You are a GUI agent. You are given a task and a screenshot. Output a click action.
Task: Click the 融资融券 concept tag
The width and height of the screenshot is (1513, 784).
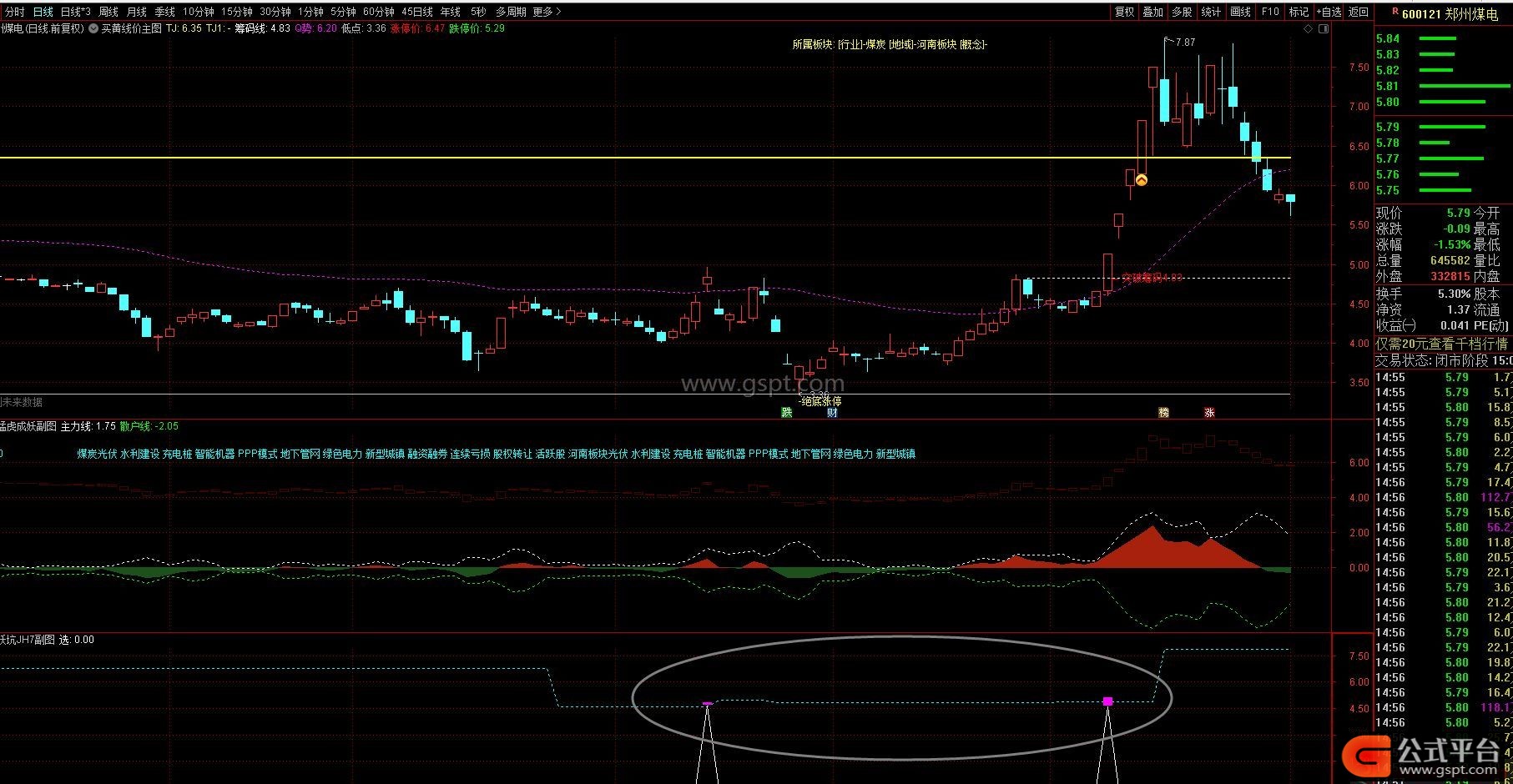[x=427, y=454]
